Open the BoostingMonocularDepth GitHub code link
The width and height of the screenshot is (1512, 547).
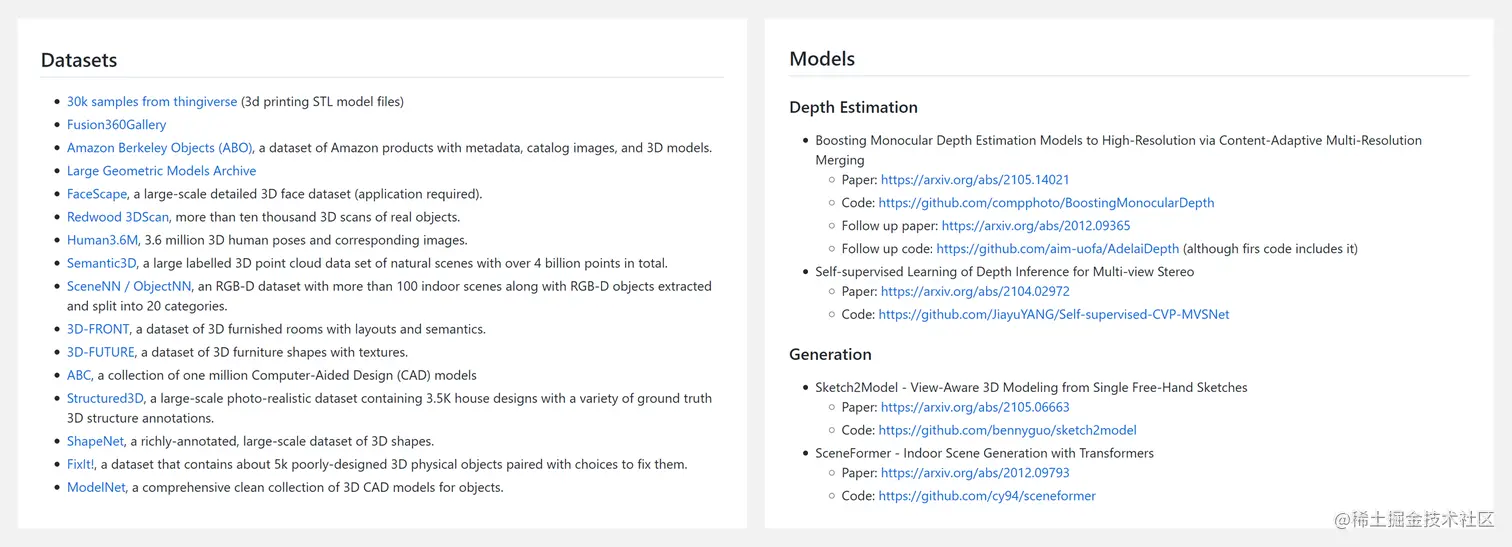point(1046,203)
